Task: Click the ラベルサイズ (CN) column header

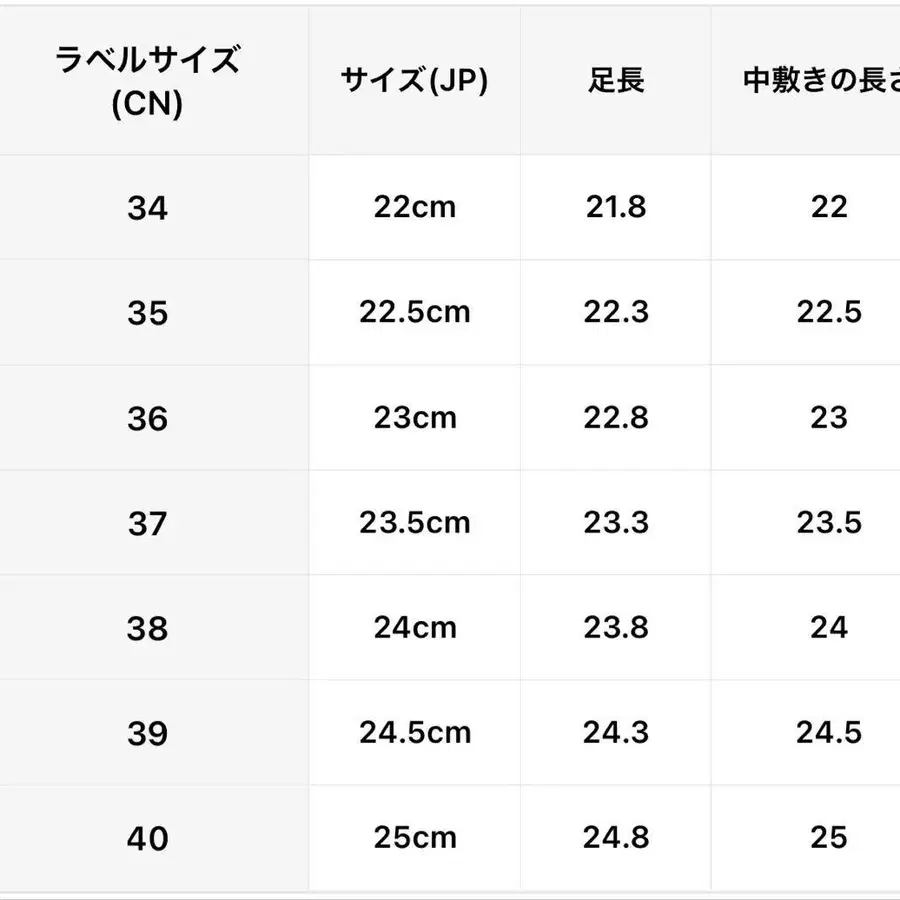Action: 147,82
